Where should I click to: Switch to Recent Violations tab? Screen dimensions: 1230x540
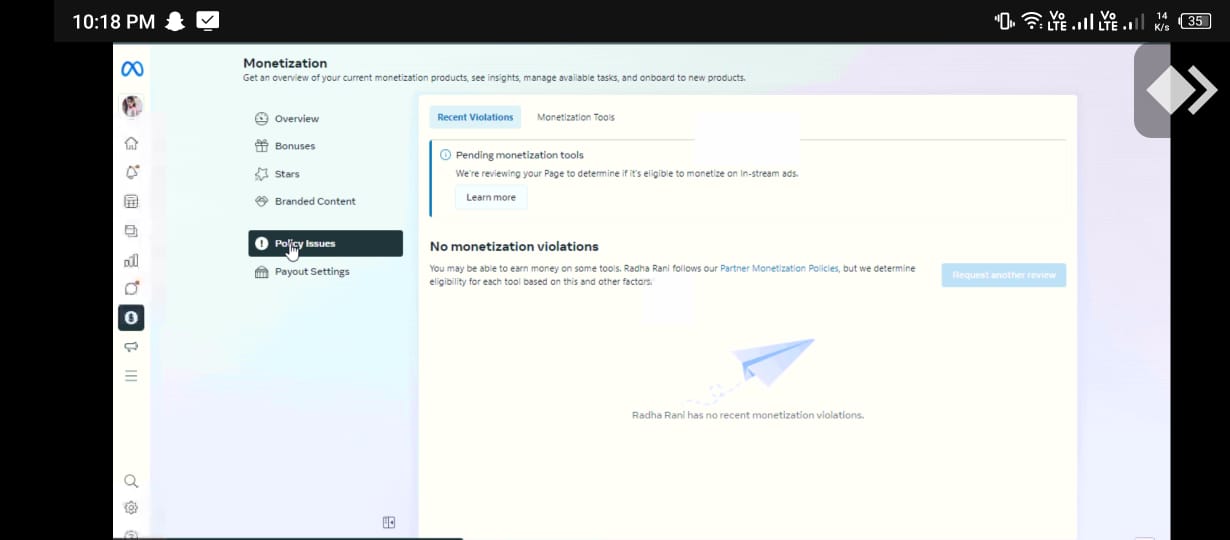click(x=475, y=117)
